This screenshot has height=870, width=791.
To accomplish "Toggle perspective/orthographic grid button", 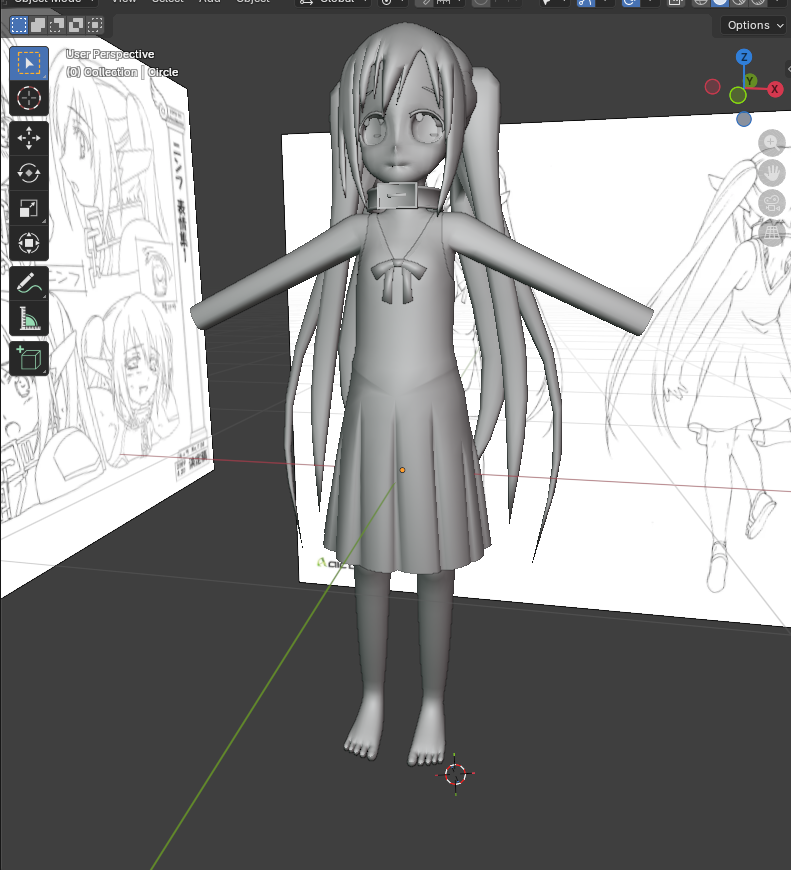I will pyautogui.click(x=772, y=232).
